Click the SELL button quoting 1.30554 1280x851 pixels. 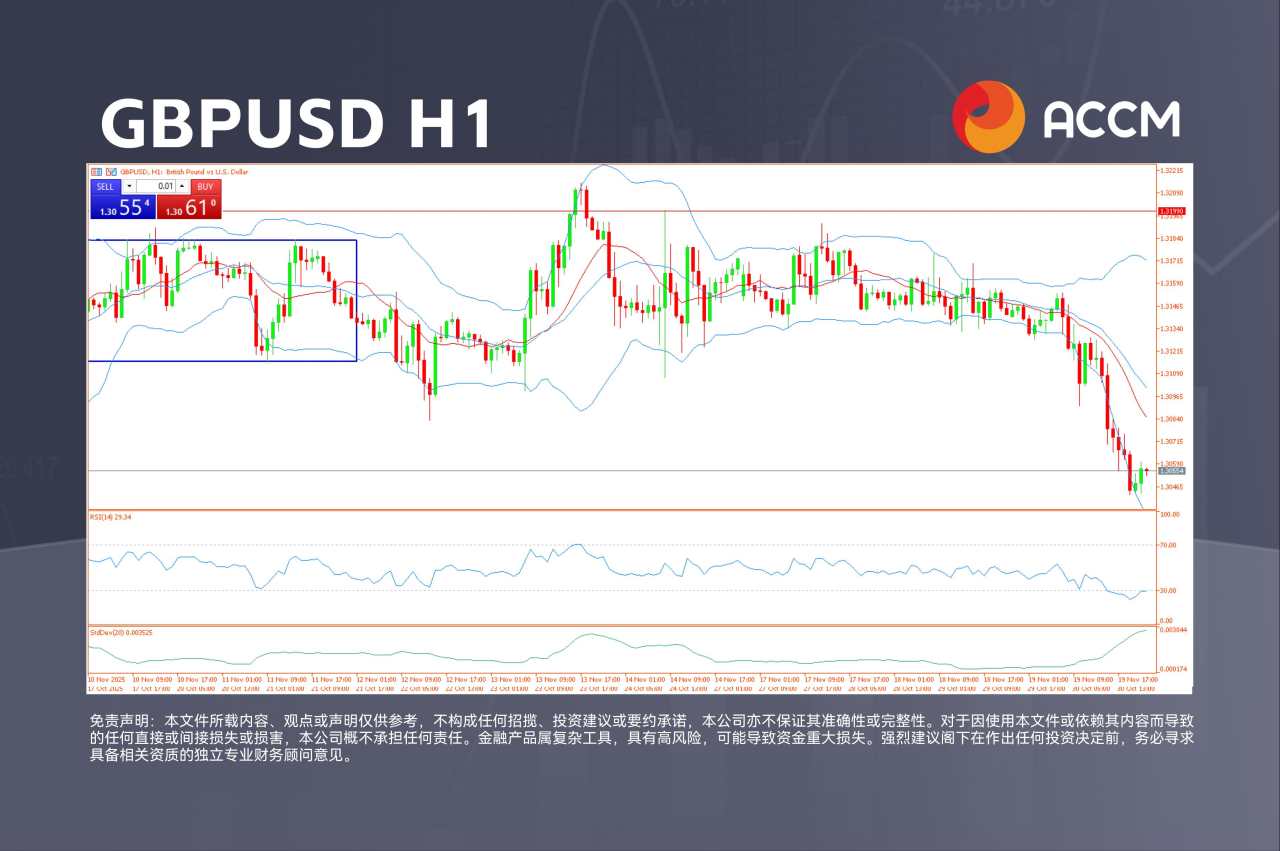[120, 205]
